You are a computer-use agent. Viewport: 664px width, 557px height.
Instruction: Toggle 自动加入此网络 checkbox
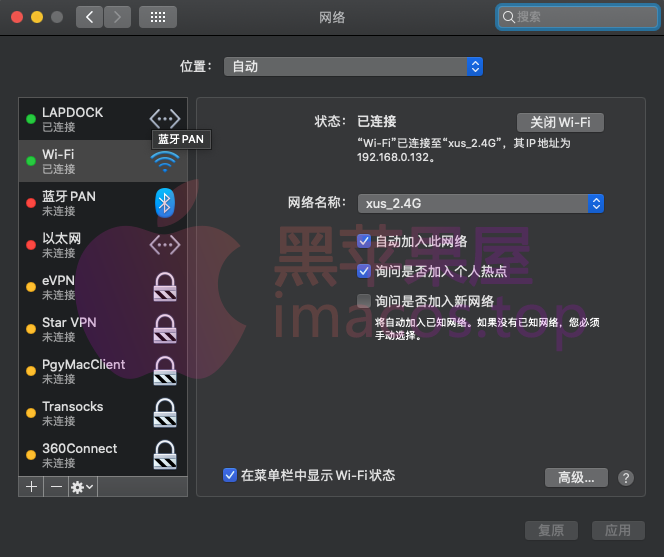tap(364, 241)
